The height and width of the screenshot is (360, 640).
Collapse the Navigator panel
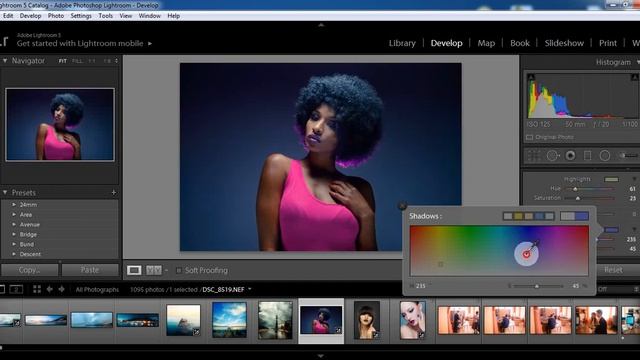tap(5, 60)
